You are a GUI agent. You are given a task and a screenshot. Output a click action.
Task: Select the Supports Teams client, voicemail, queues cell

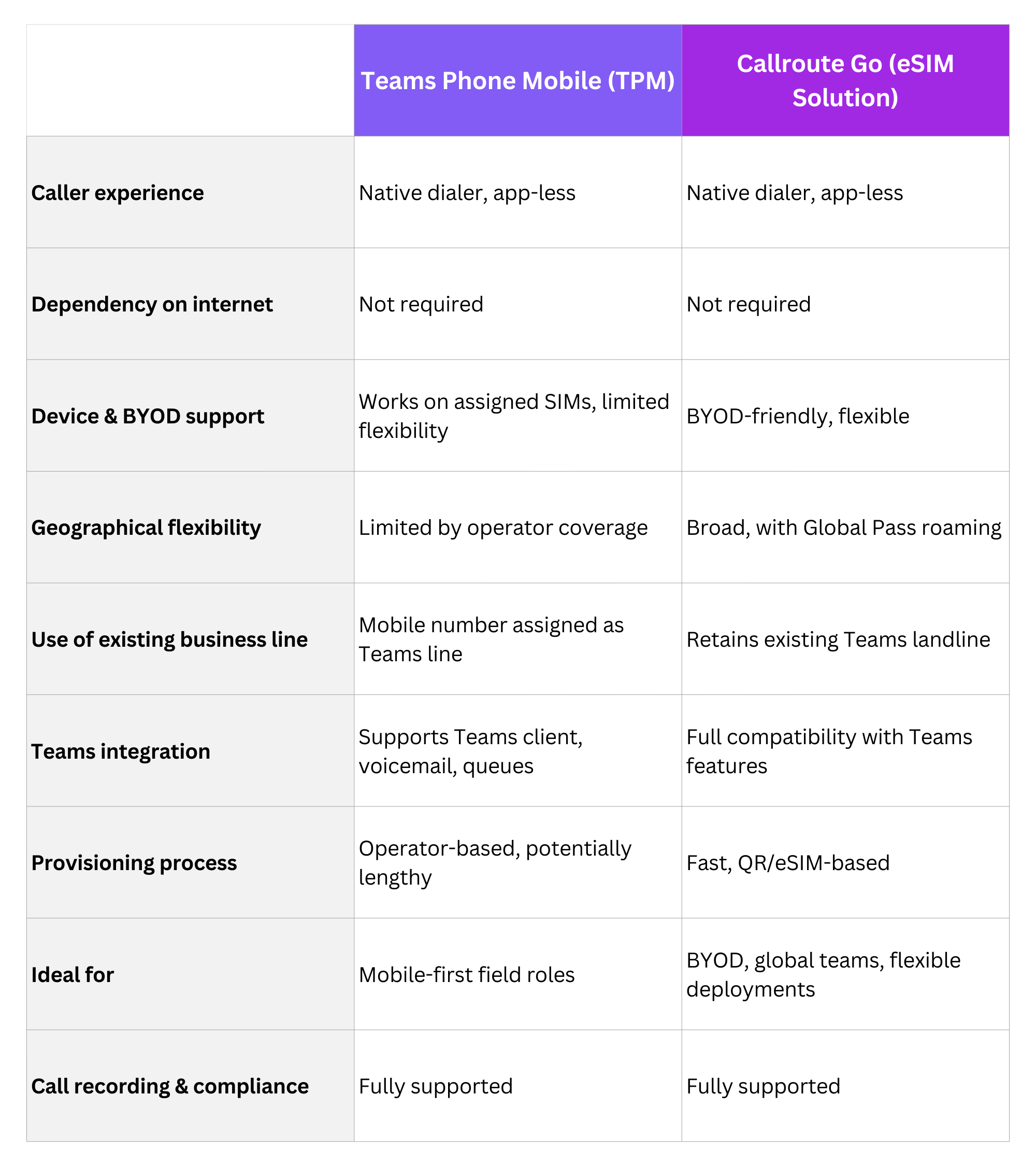point(470,751)
